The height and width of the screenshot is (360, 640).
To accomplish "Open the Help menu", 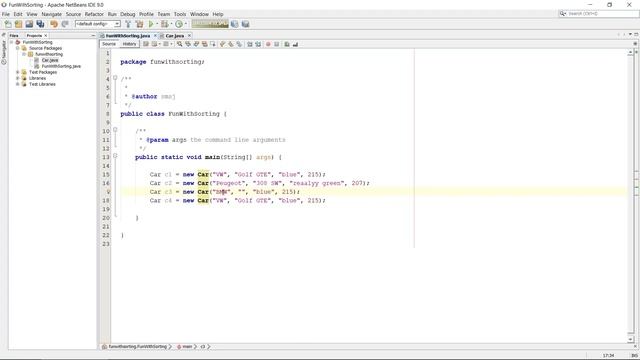I will pyautogui.click(x=218, y=14).
